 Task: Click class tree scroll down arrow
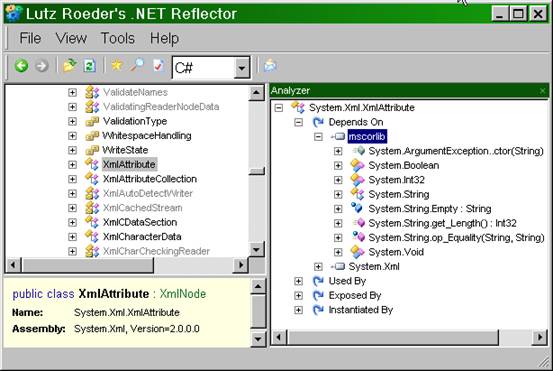pyautogui.click(x=256, y=249)
